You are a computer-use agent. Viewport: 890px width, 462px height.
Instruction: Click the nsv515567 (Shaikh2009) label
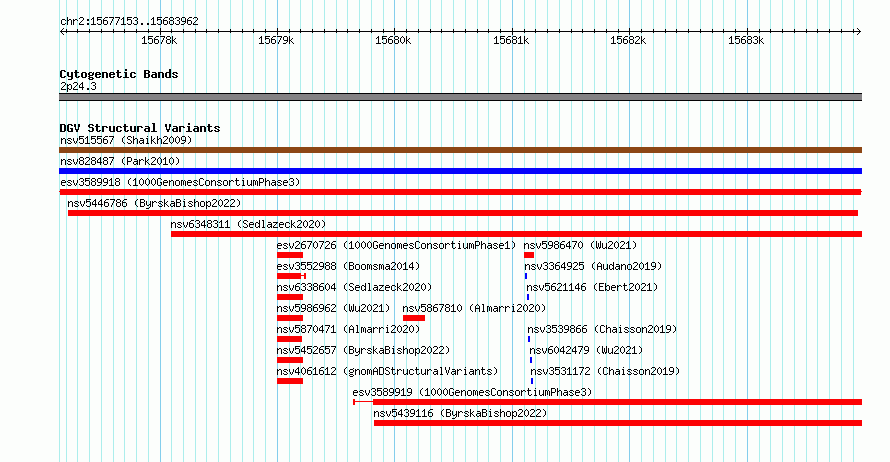coord(126,140)
